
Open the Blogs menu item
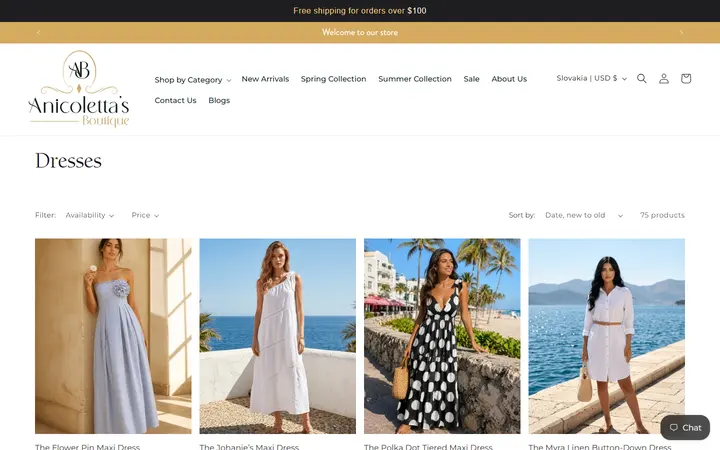pos(219,100)
